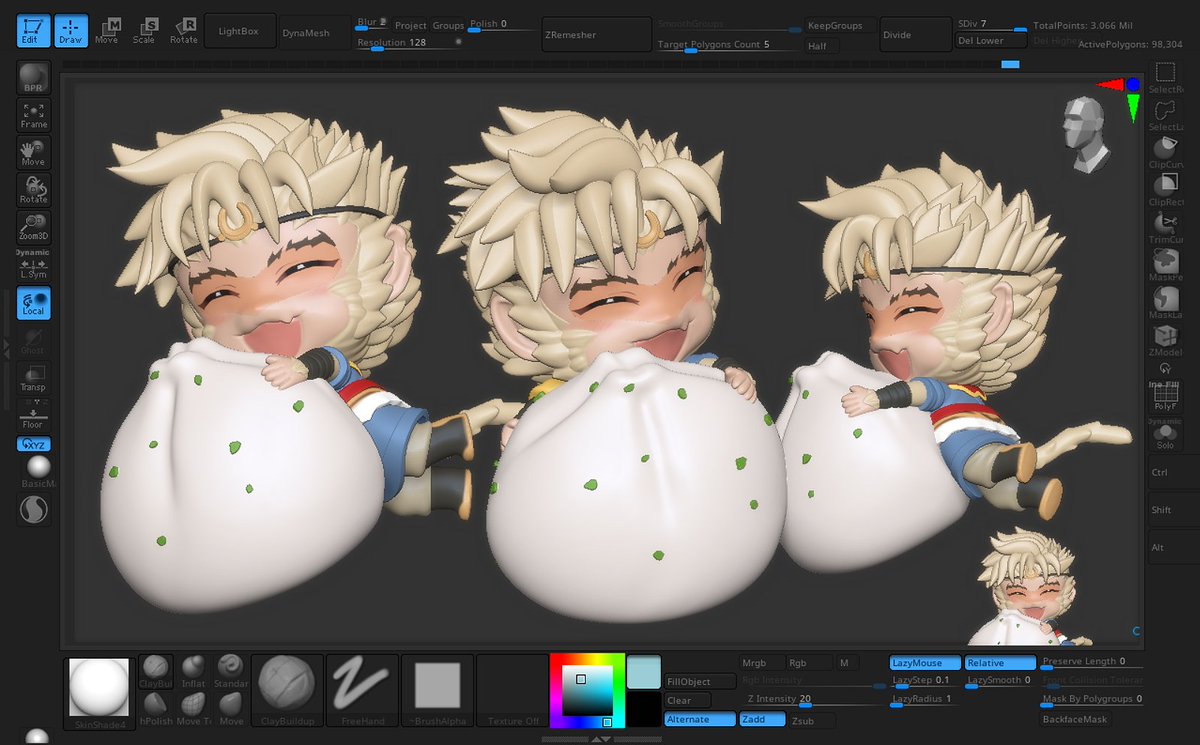Screen dimensions: 1200x745
Task: Click the light blue main color swatch
Action: click(643, 672)
